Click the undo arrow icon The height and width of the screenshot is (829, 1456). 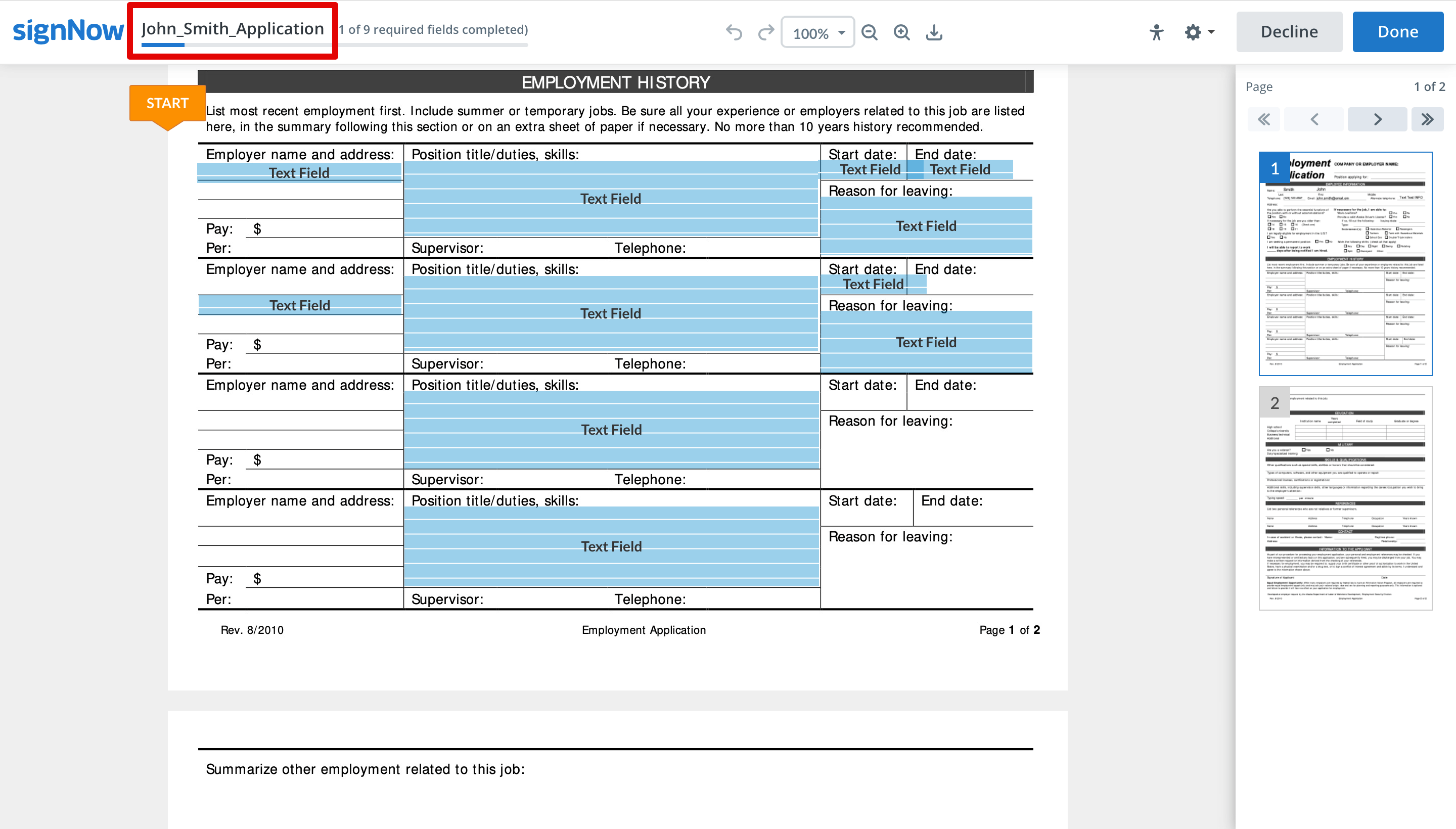coord(734,32)
